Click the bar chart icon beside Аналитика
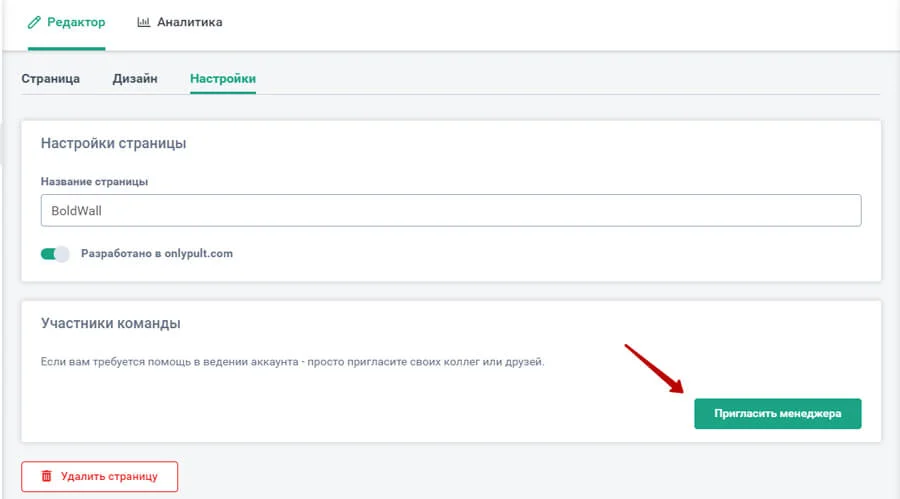The width and height of the screenshot is (900, 499). pos(143,21)
